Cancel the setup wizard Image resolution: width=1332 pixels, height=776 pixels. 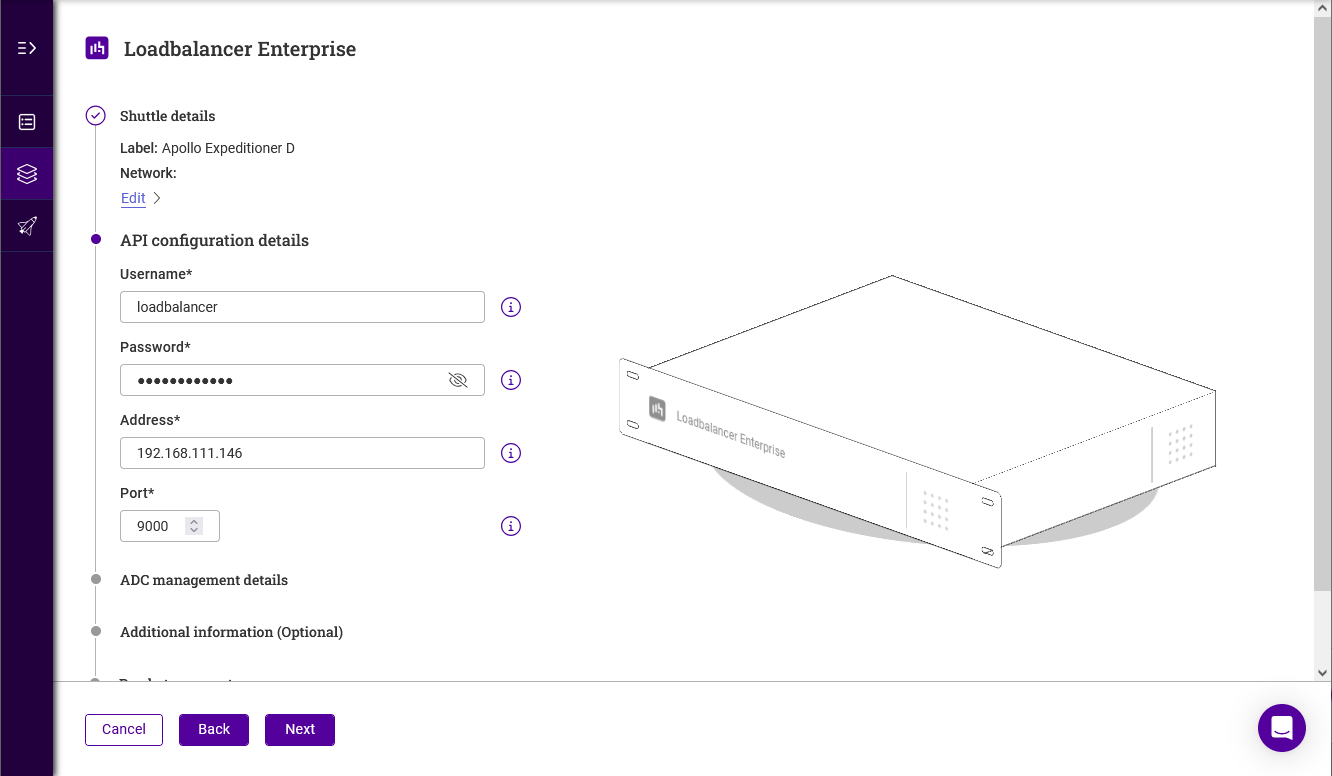coord(124,729)
